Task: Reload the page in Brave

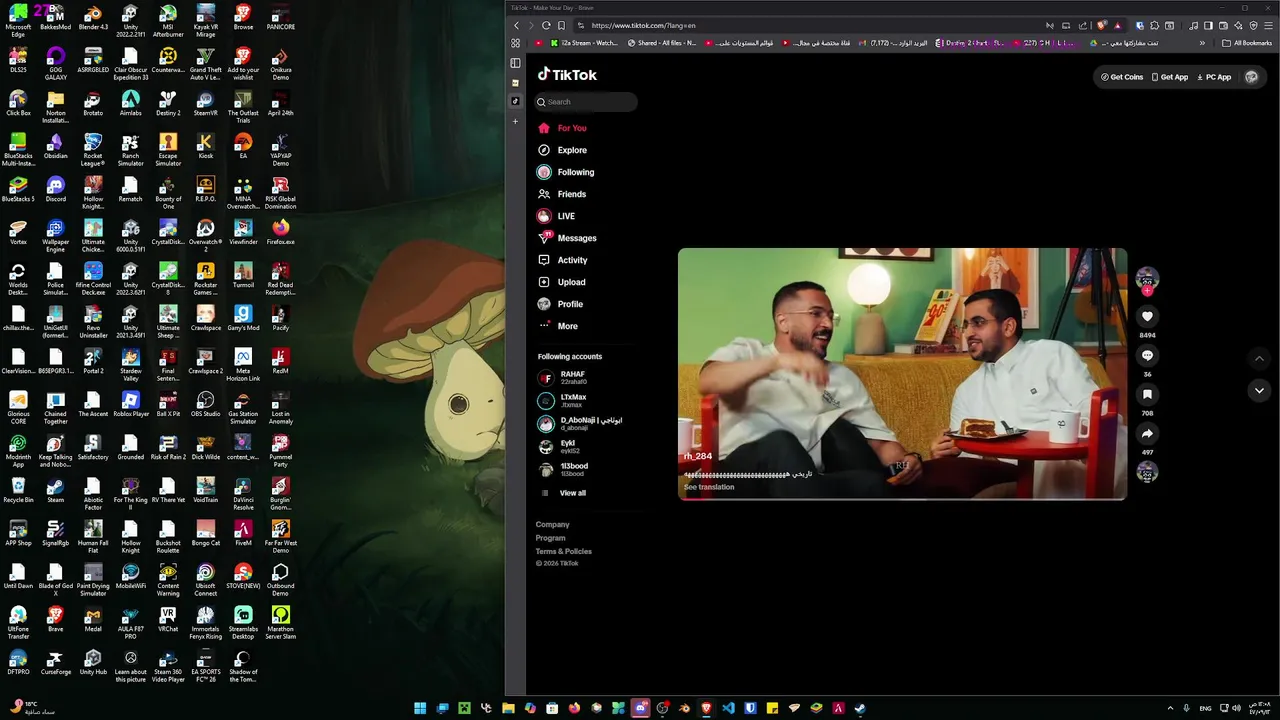Action: click(x=546, y=25)
